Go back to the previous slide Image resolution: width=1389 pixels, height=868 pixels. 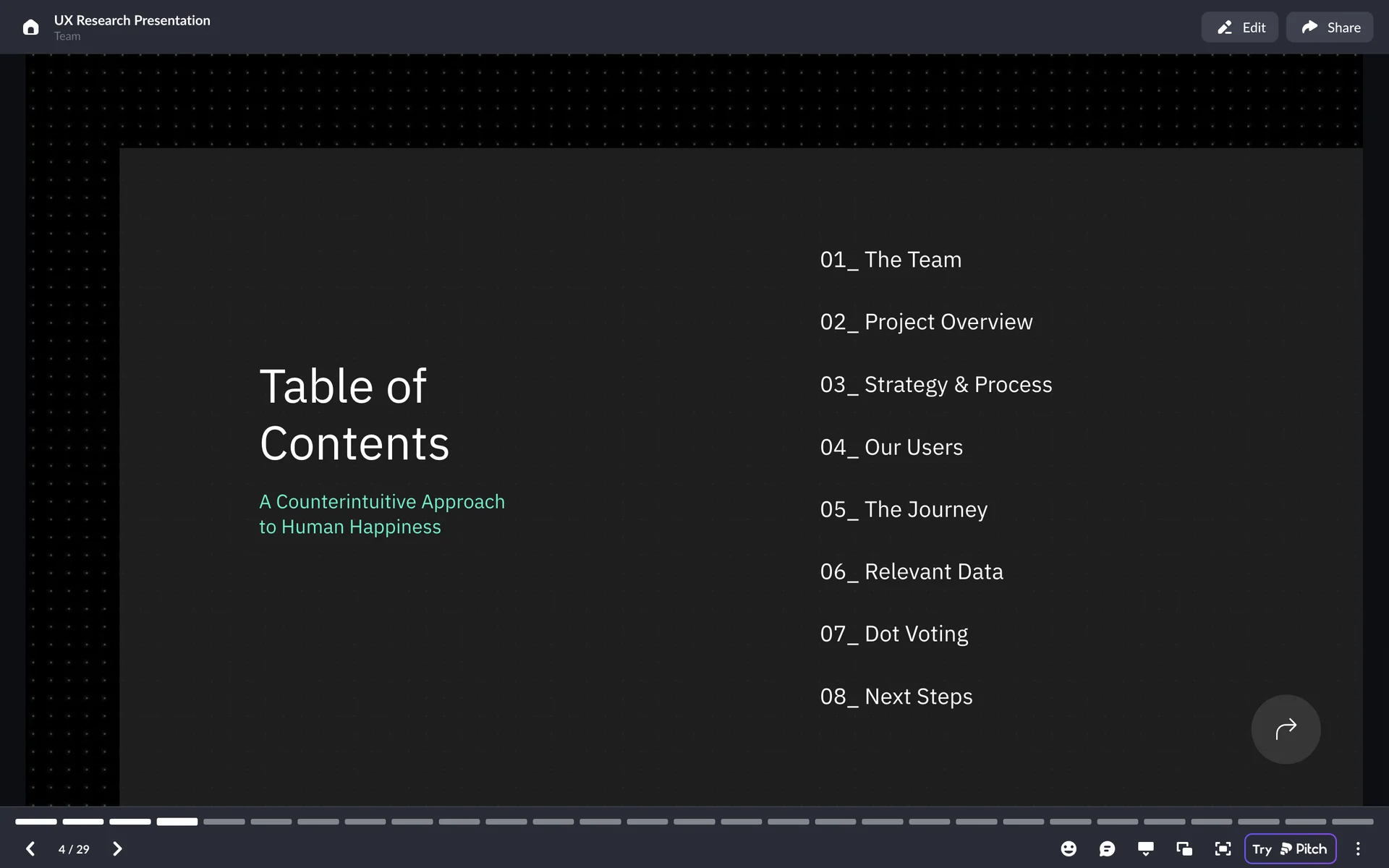pos(30,848)
